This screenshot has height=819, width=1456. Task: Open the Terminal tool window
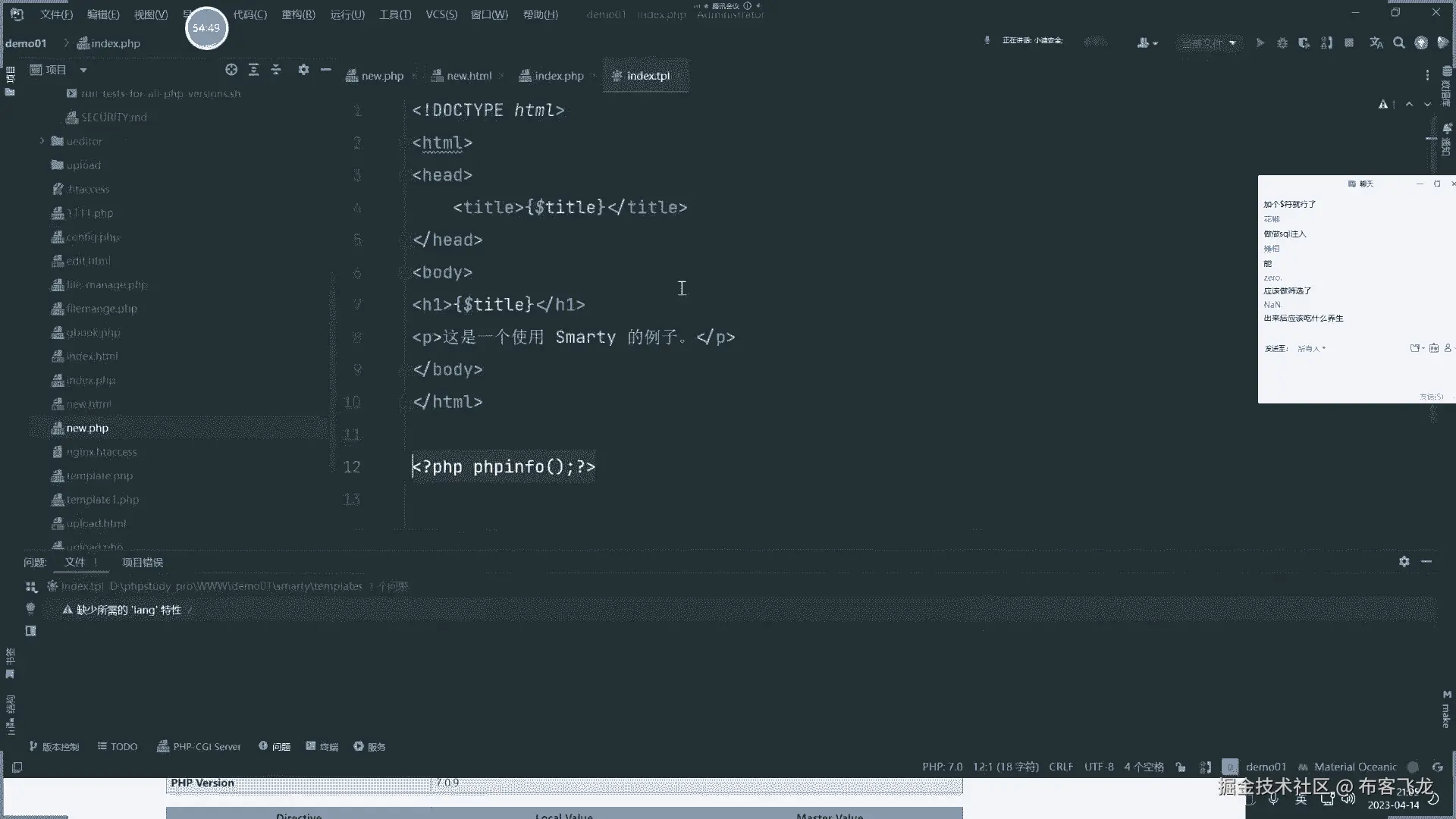[322, 747]
